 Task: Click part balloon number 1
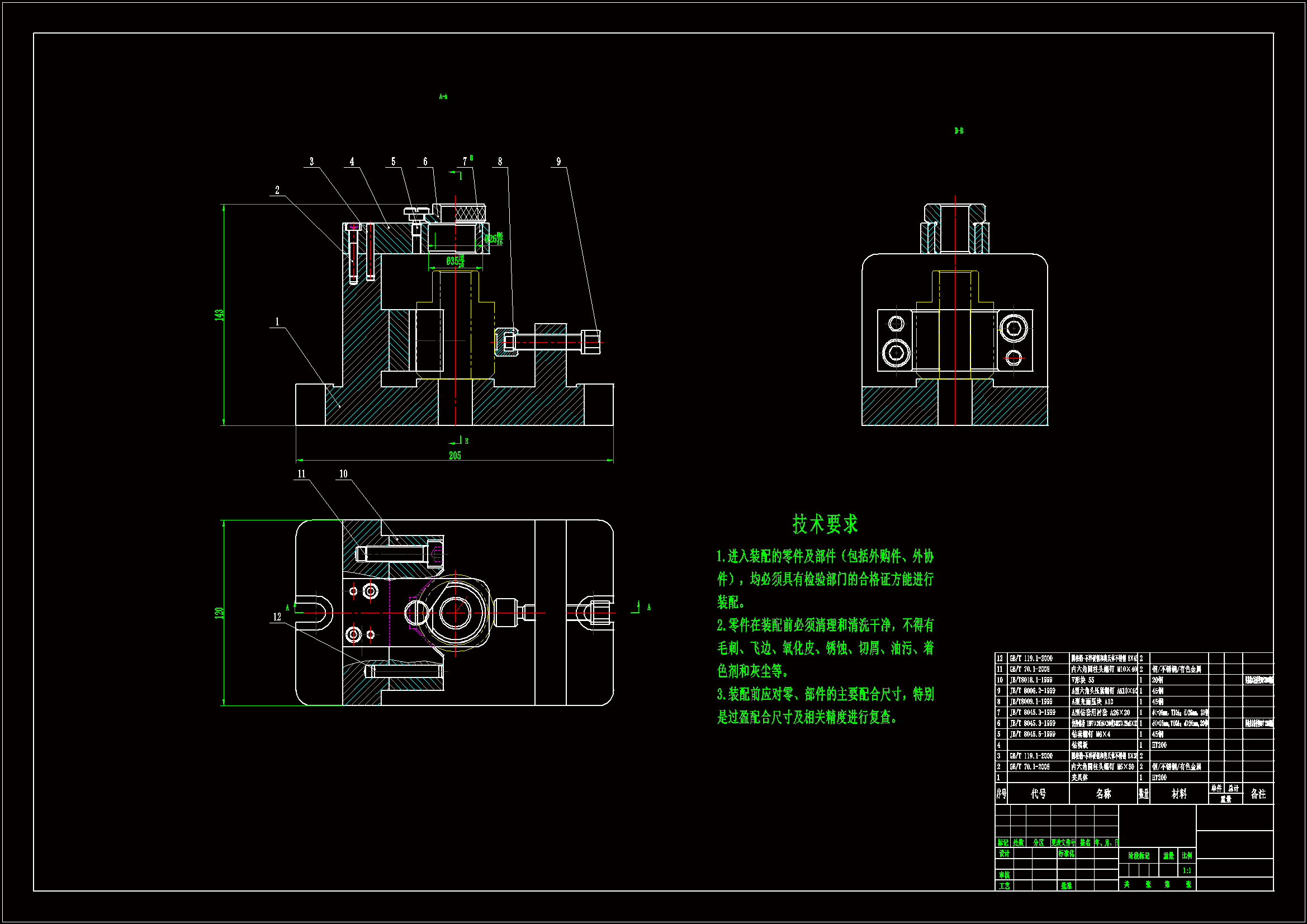click(x=277, y=321)
